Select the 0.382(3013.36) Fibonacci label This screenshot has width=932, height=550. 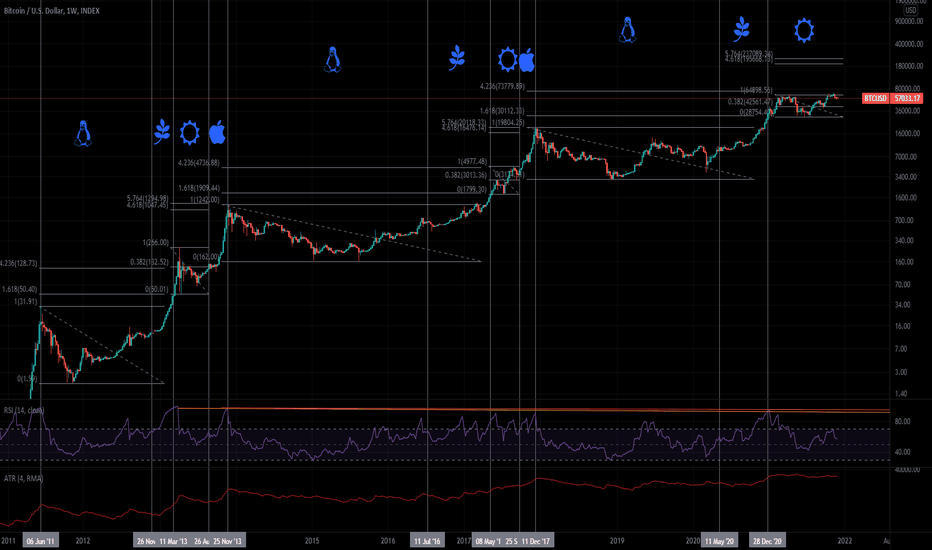click(465, 175)
